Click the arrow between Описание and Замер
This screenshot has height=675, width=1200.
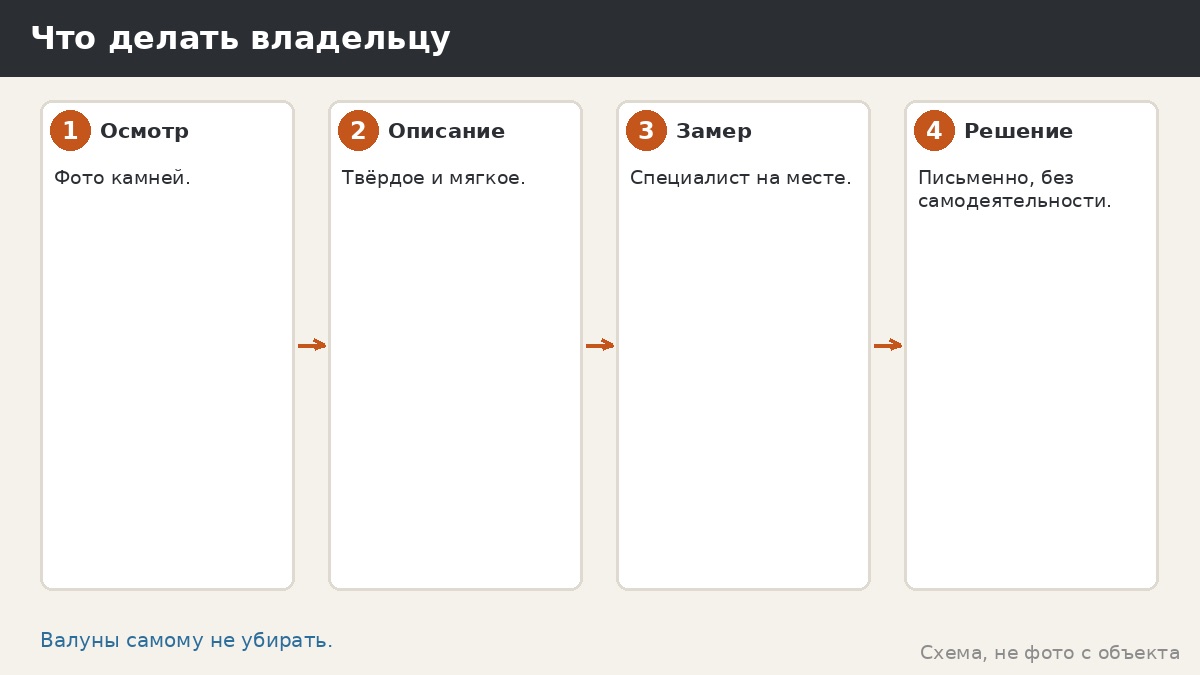click(600, 345)
